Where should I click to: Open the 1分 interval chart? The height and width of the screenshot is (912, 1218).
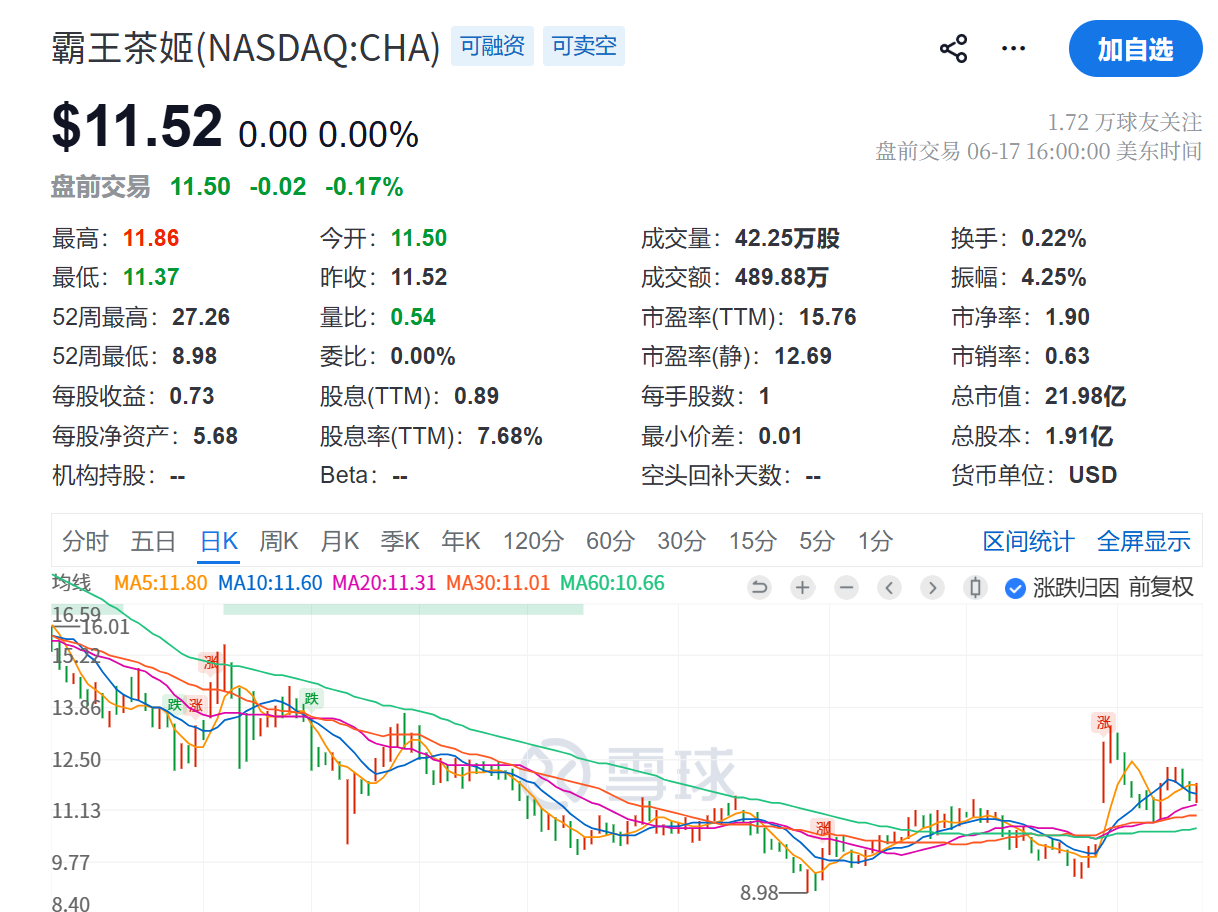(875, 541)
